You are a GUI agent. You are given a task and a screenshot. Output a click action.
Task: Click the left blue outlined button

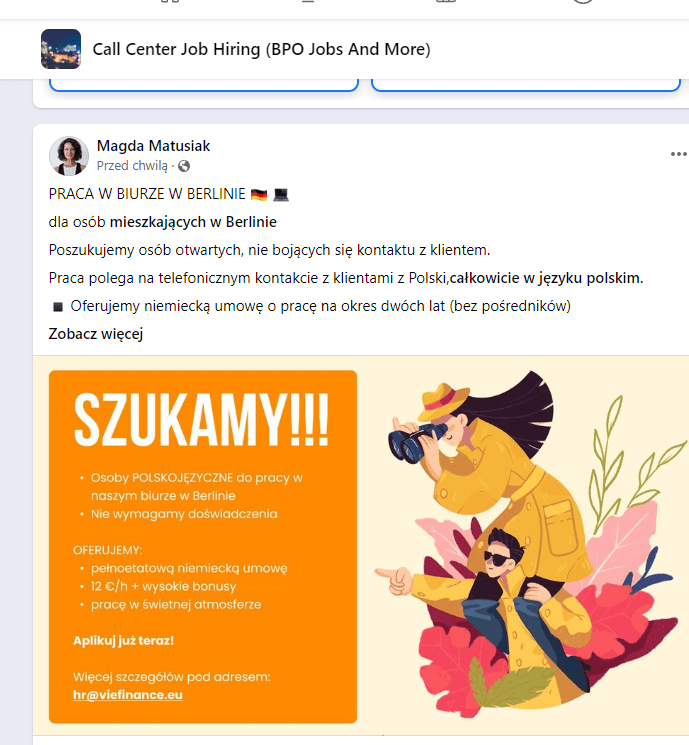(203, 85)
